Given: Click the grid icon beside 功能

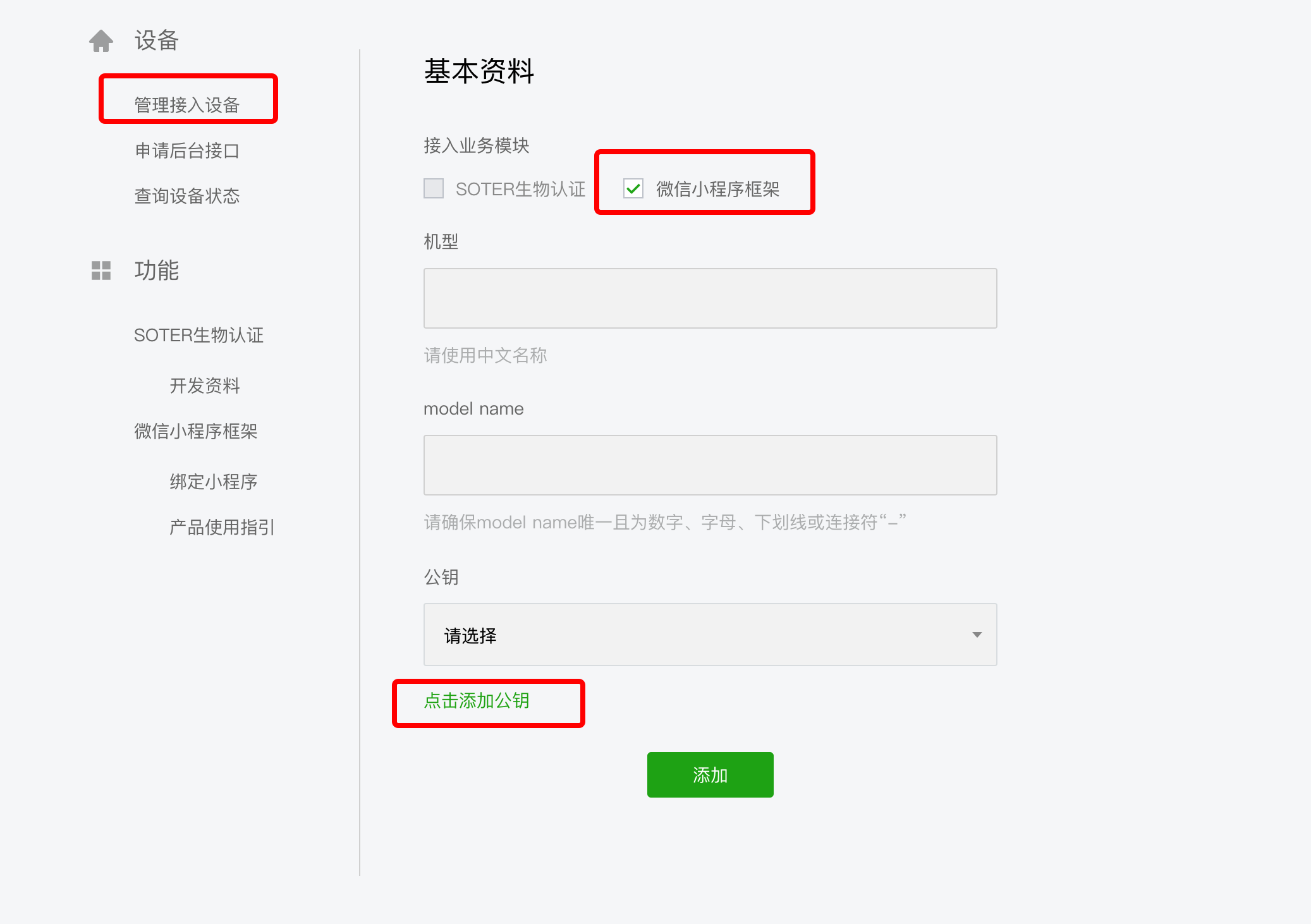Looking at the screenshot, I should (101, 271).
